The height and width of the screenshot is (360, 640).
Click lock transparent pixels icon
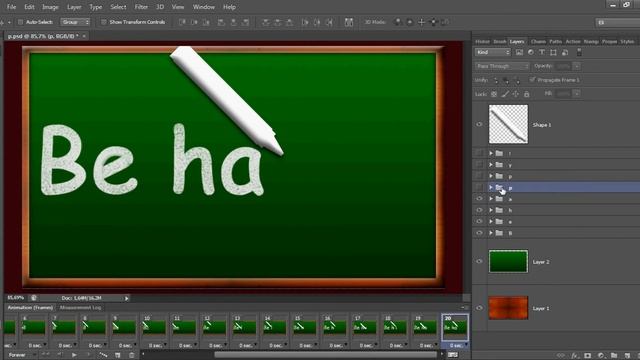coord(494,94)
